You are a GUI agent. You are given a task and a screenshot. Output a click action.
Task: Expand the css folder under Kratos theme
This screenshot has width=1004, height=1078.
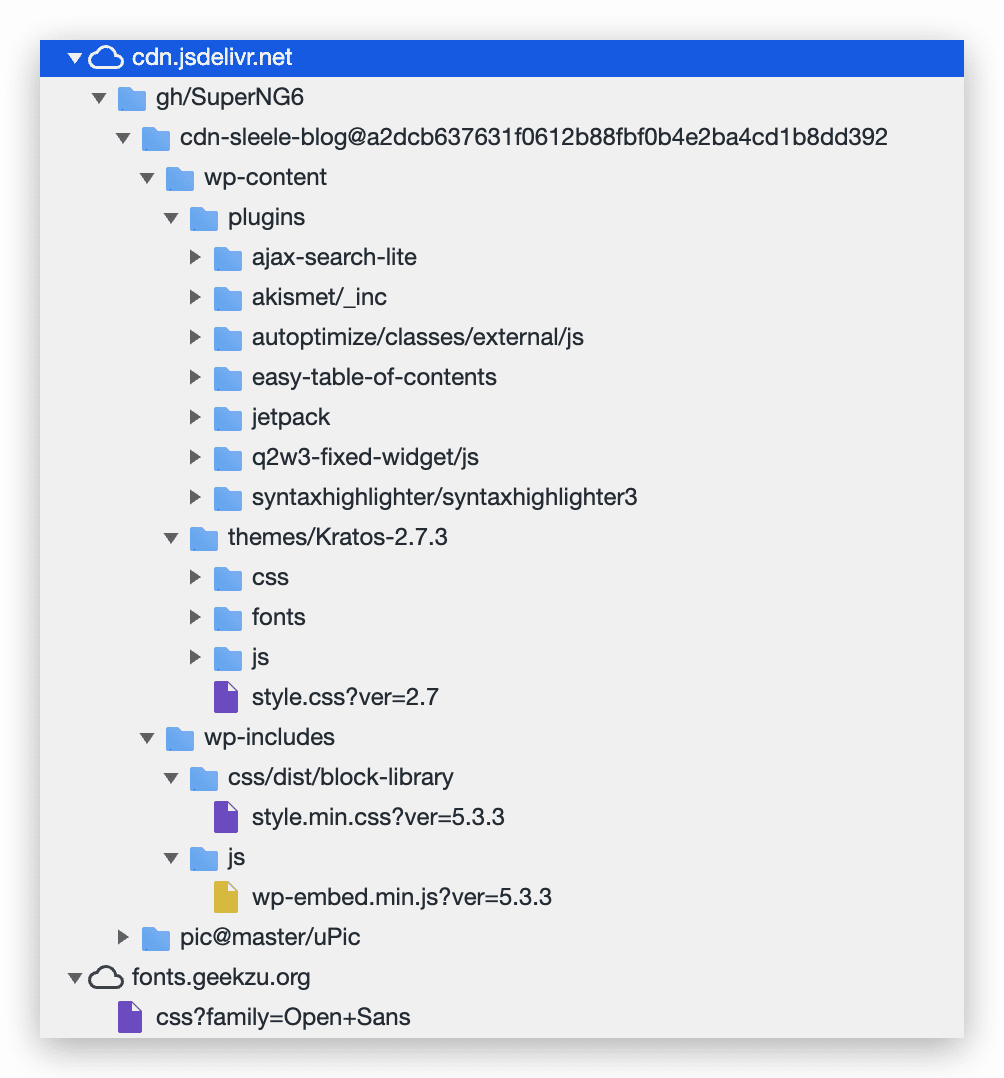(x=195, y=577)
